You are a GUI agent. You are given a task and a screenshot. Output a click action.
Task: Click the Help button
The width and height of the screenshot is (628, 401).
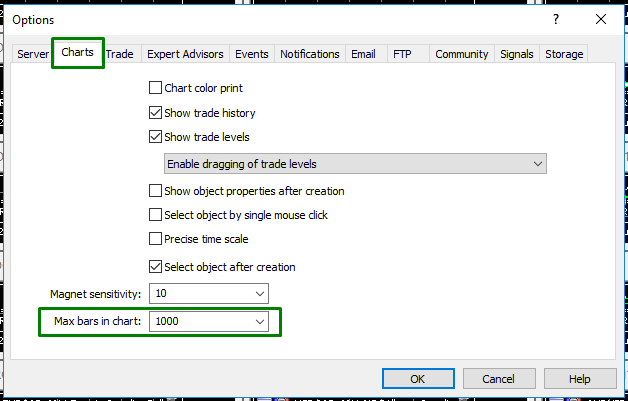pyautogui.click(x=580, y=379)
